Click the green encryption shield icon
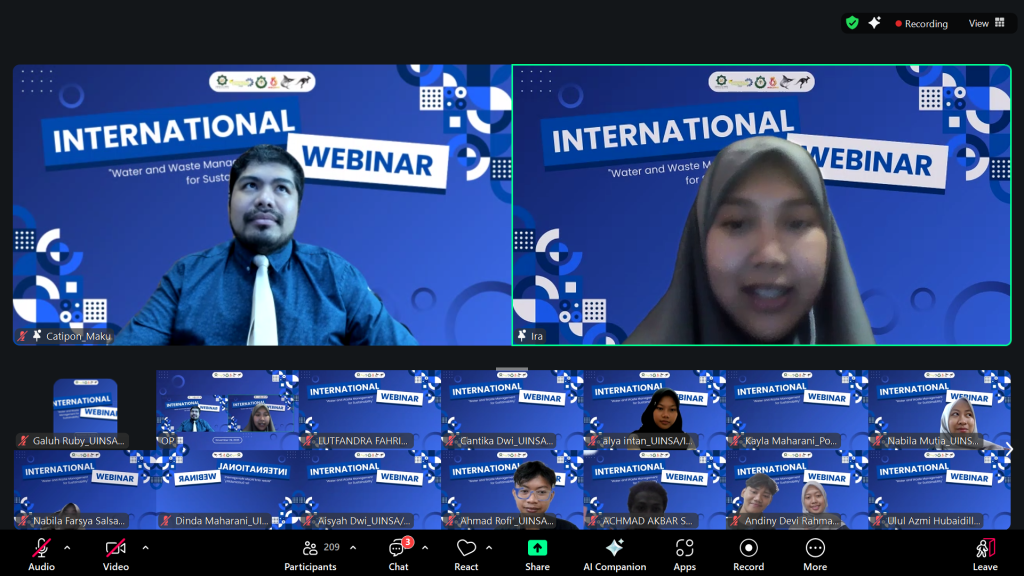The height and width of the screenshot is (576, 1024). tap(852, 23)
